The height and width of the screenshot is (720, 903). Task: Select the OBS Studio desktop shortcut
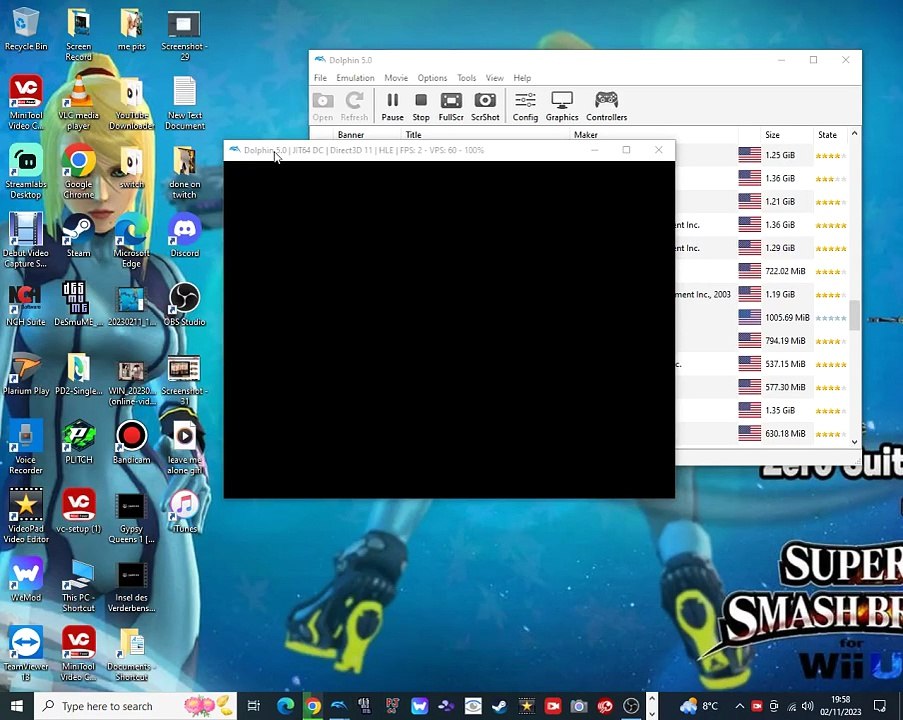coord(185,305)
